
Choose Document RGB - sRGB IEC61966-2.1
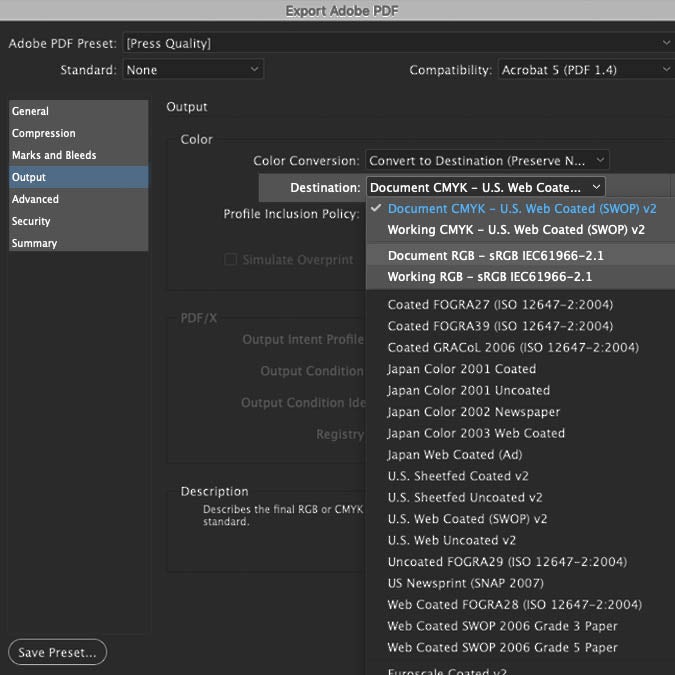[496, 255]
